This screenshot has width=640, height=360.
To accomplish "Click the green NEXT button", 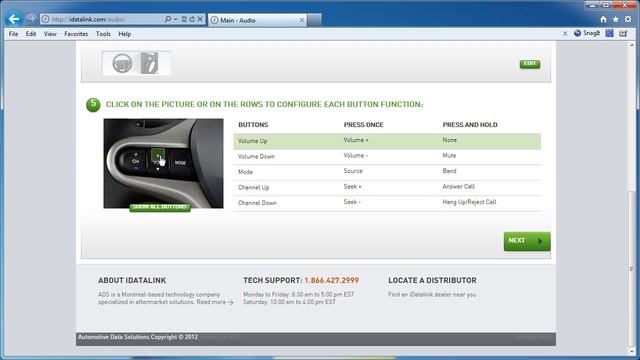I will pyautogui.click(x=527, y=241).
